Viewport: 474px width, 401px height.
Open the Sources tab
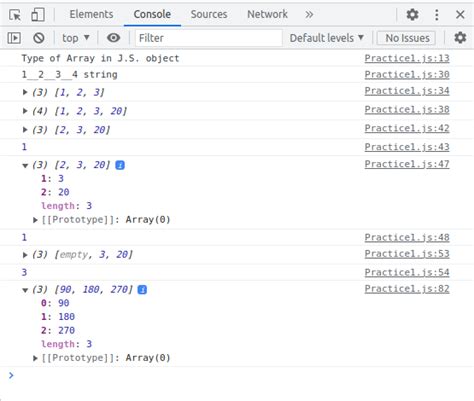point(209,14)
